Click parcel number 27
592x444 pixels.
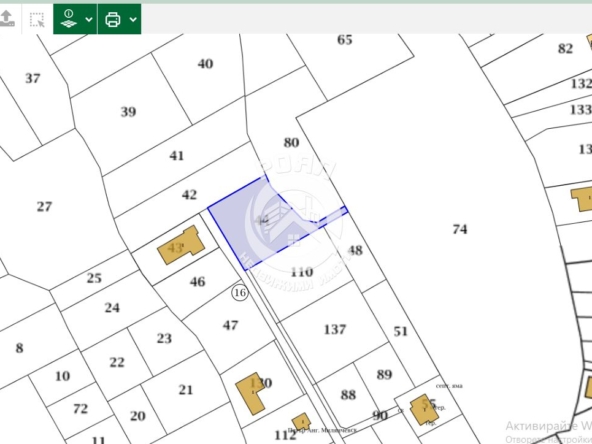(44, 207)
